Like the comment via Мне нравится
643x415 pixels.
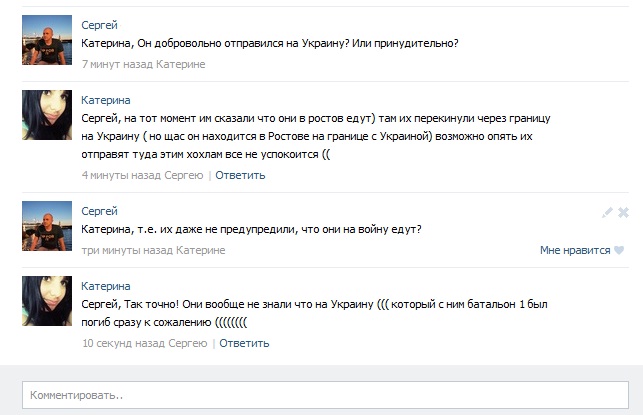point(574,250)
